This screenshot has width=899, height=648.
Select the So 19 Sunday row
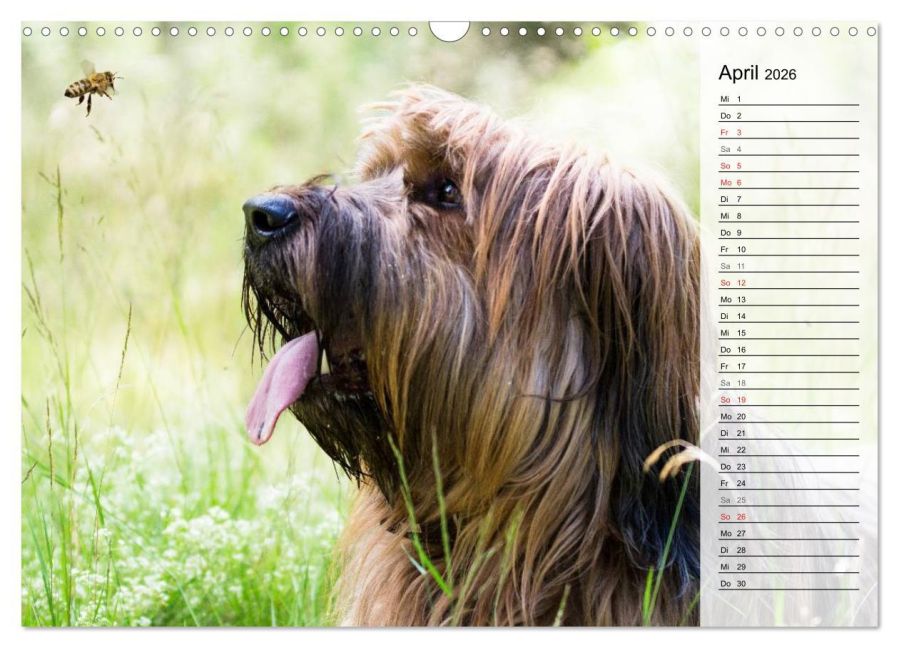tap(789, 400)
